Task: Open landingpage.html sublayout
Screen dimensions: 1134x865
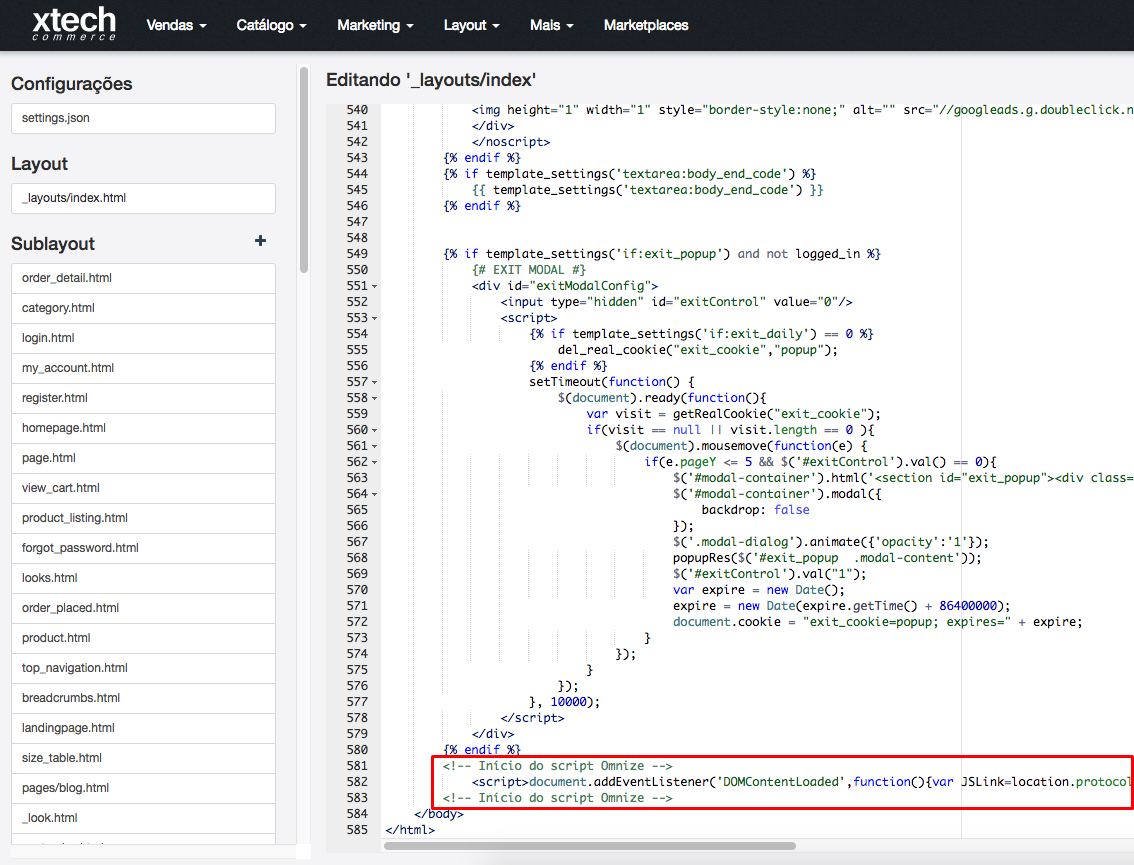Action: 143,728
